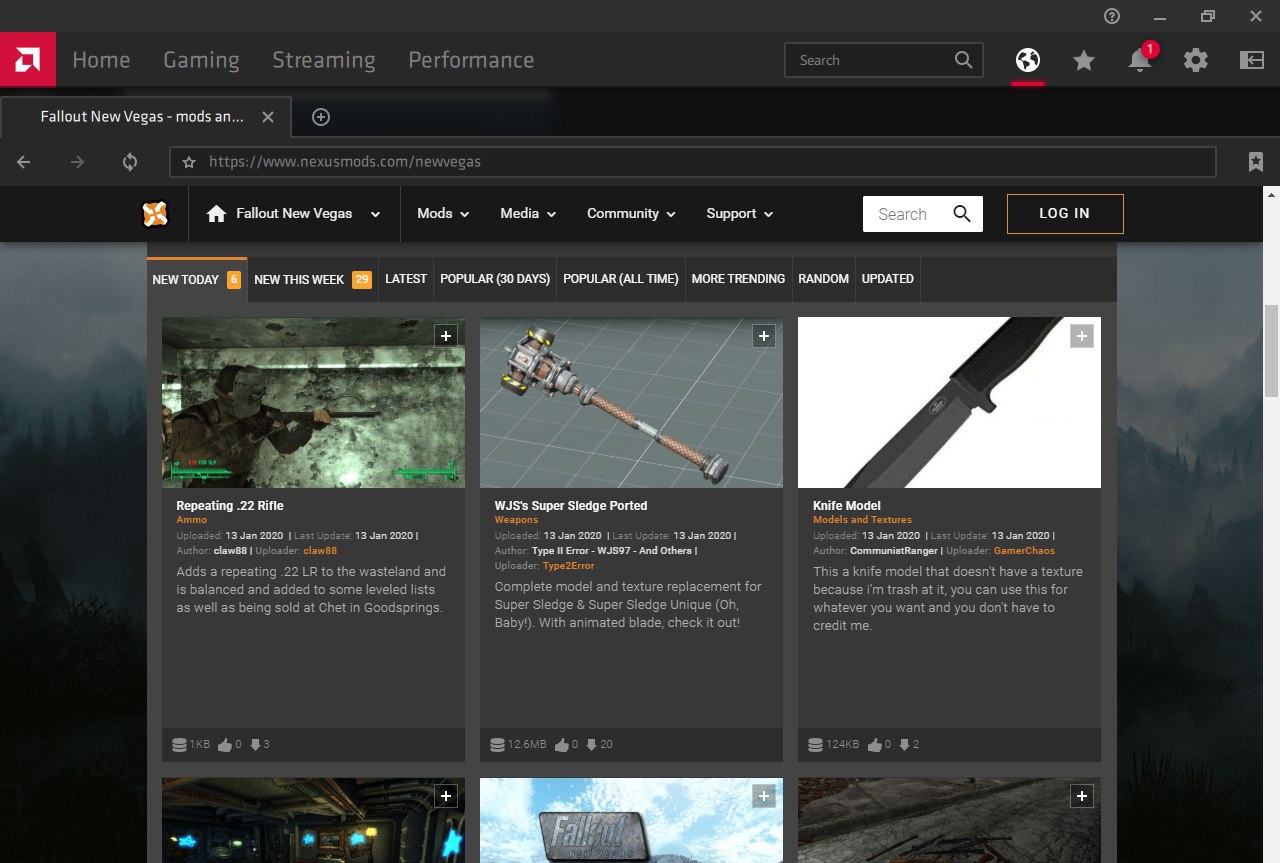Expand the Fallout New Vegas game dropdown
The image size is (1280, 863).
(x=375, y=214)
